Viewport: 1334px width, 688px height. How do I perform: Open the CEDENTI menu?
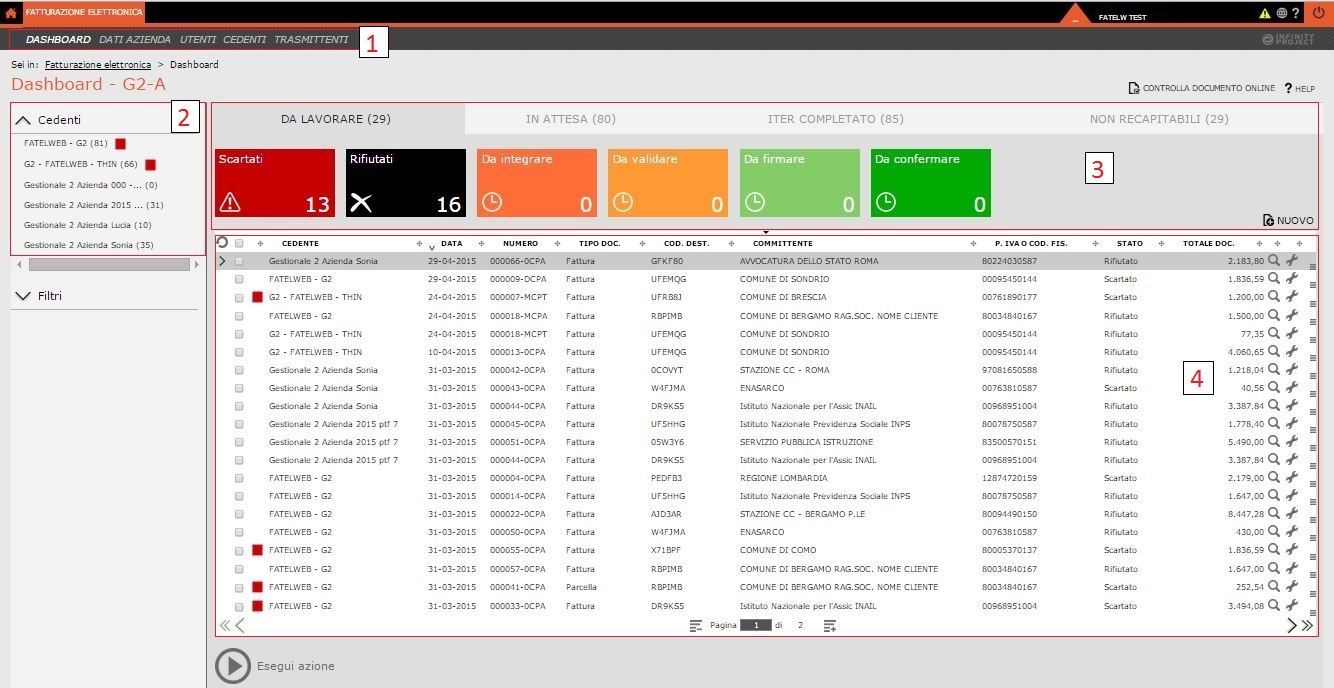pos(244,40)
